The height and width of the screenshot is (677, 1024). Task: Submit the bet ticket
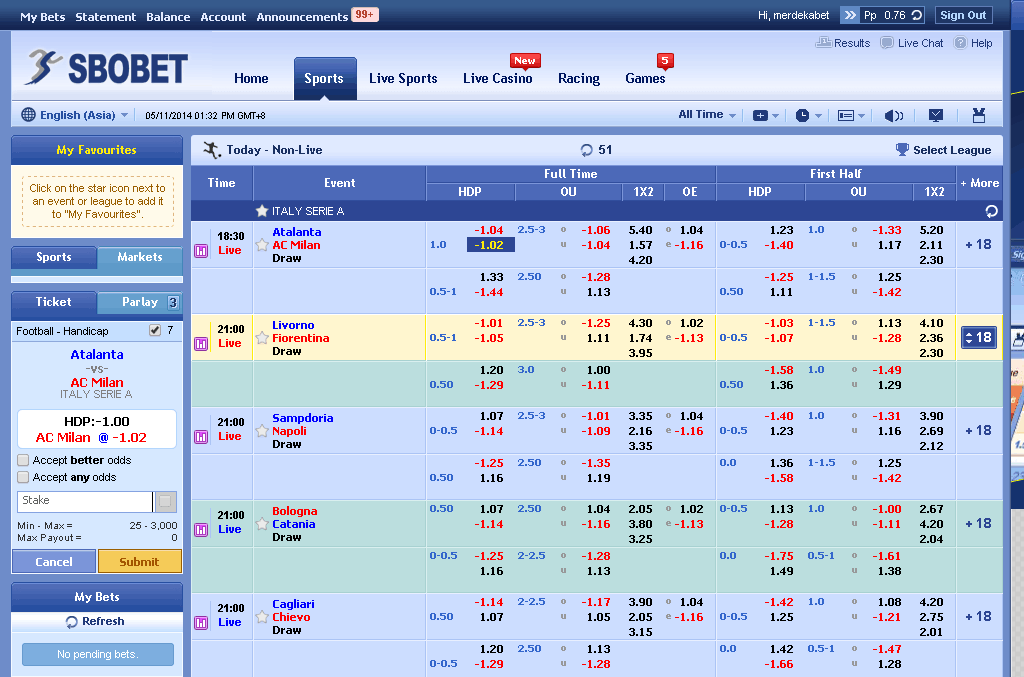coord(139,562)
